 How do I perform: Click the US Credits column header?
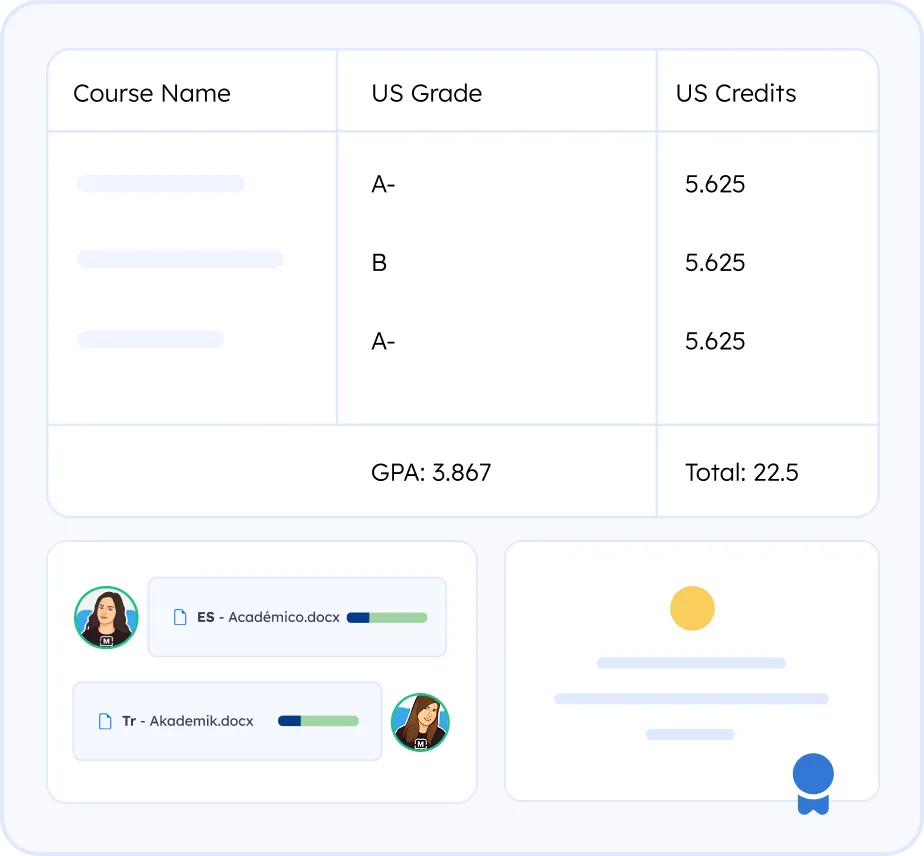click(736, 94)
